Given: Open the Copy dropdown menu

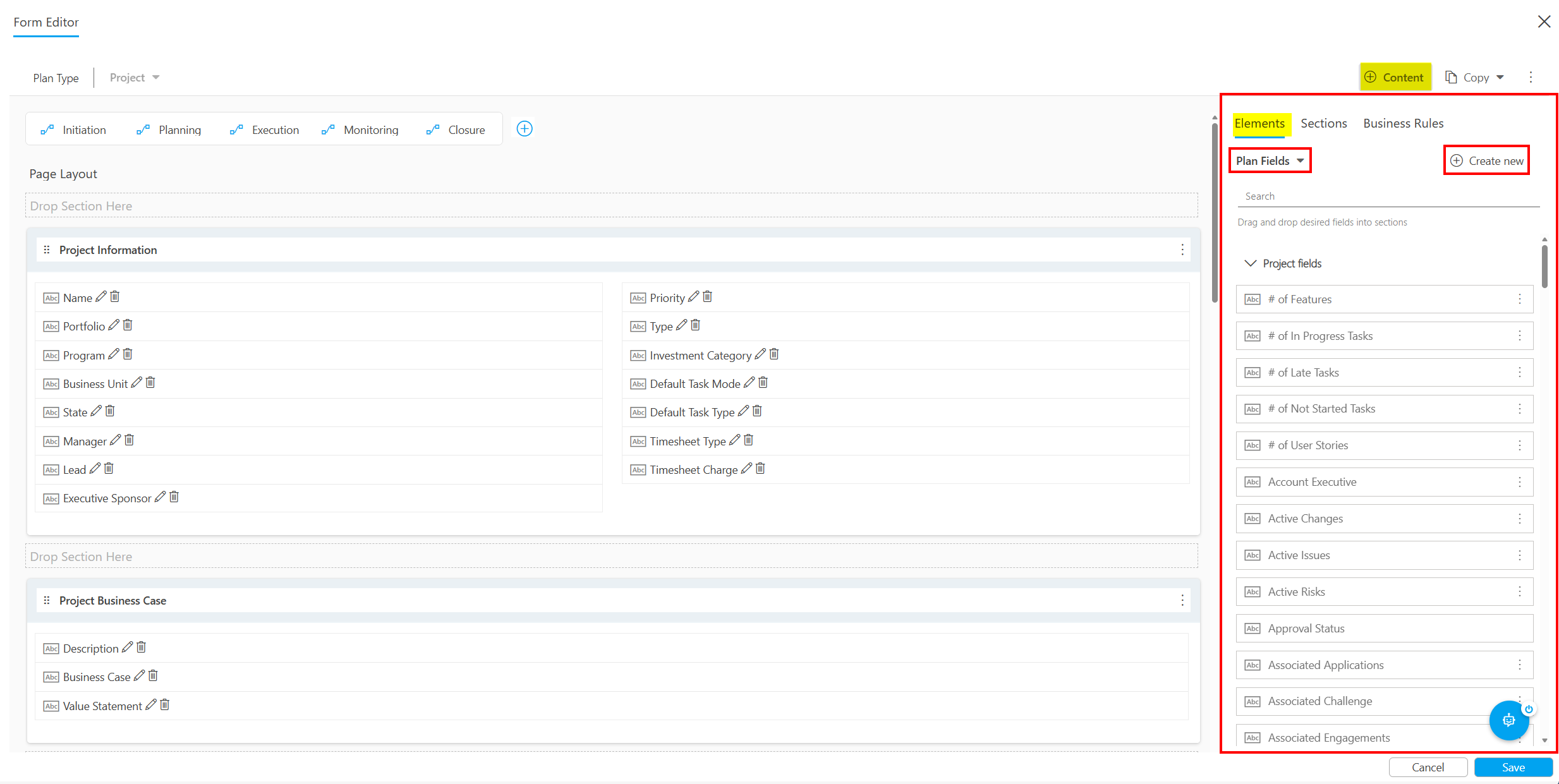Looking at the screenshot, I should (x=1475, y=78).
